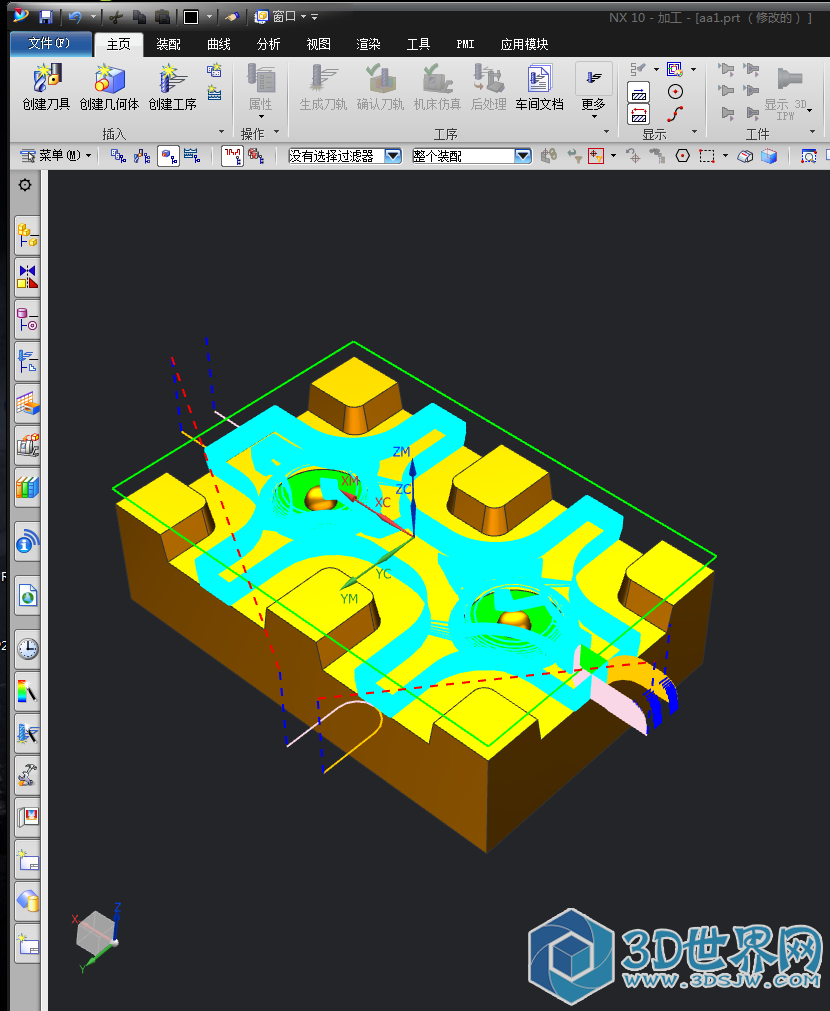830x1011 pixels.
Task: Switch to the Analysis (分析) tab
Action: pyautogui.click(x=268, y=44)
